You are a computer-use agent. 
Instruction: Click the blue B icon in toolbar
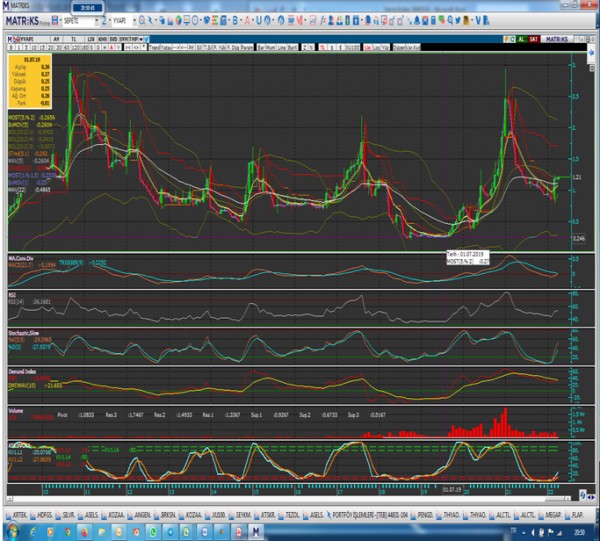(x=235, y=20)
